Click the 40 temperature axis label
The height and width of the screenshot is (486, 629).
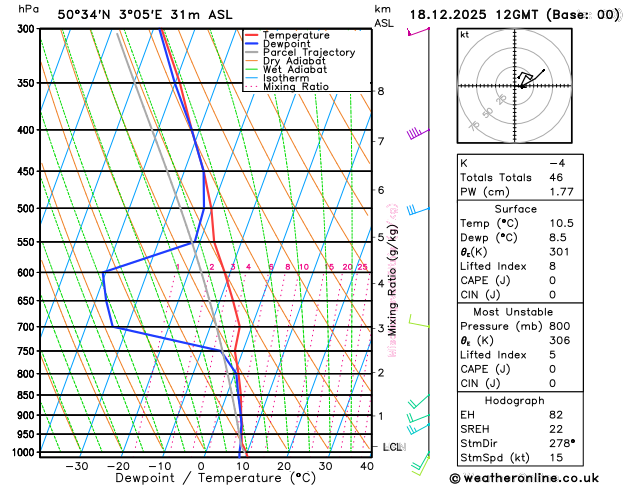tap(367, 466)
